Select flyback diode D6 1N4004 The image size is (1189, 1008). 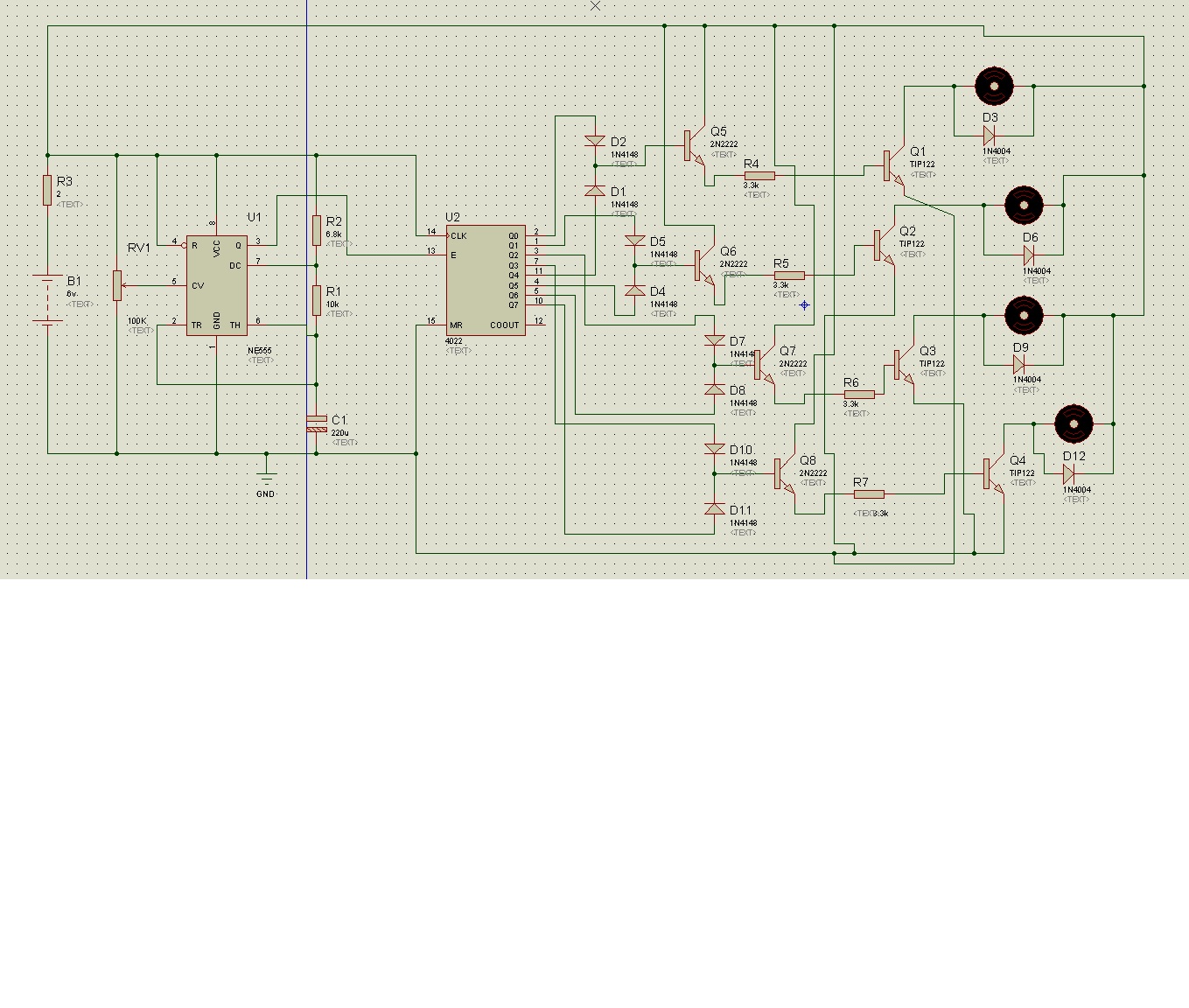pos(1029,255)
